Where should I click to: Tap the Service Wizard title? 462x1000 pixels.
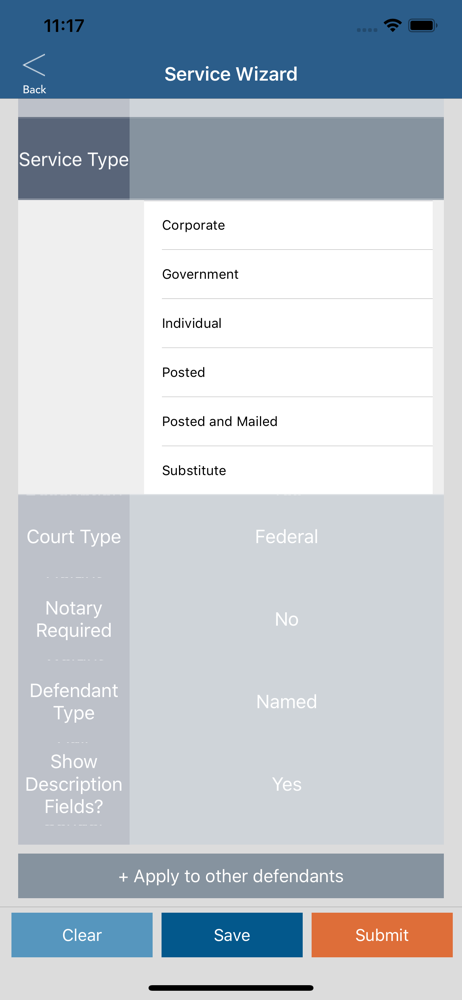click(231, 74)
